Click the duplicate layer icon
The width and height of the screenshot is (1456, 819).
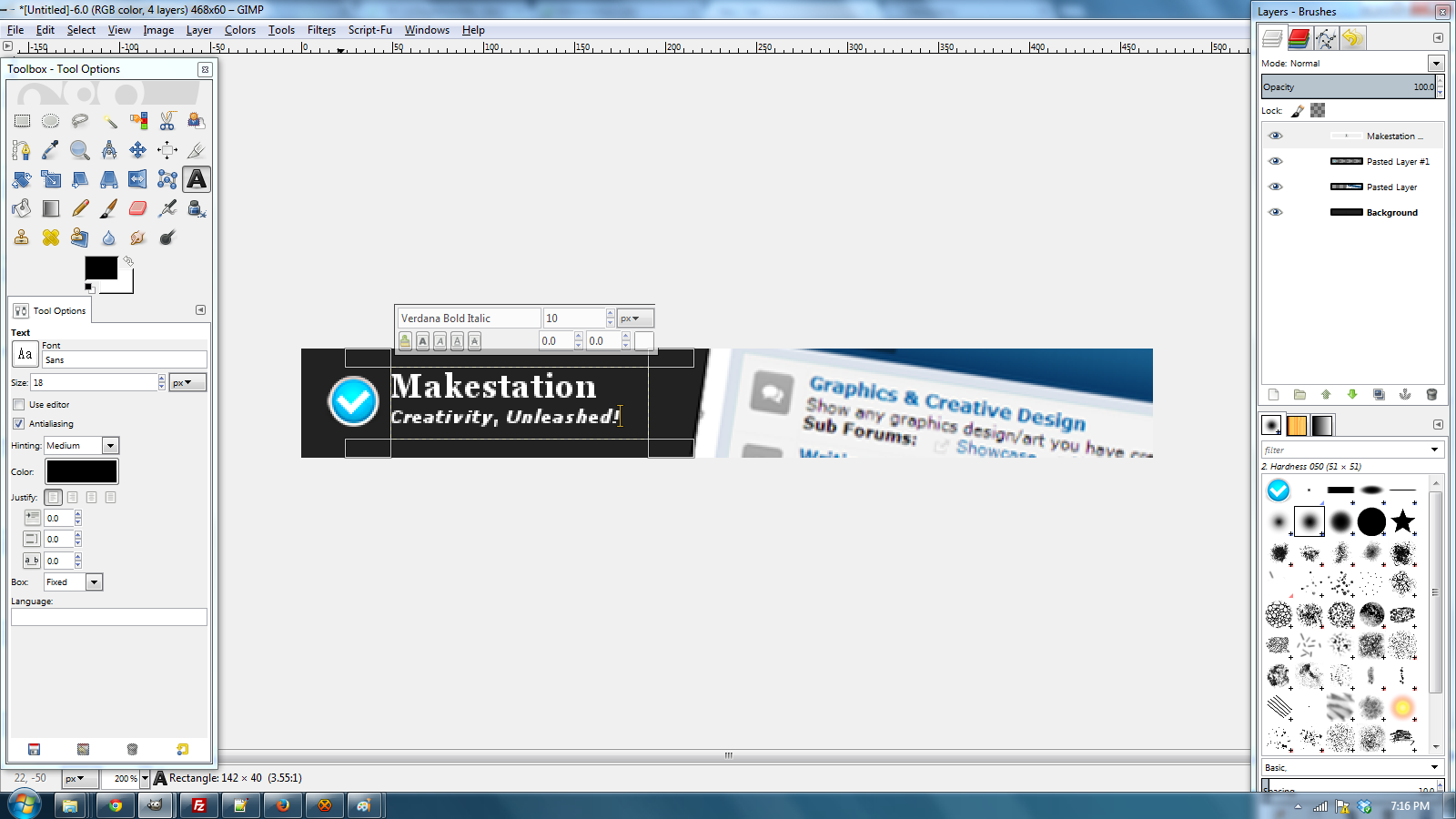coord(1379,394)
